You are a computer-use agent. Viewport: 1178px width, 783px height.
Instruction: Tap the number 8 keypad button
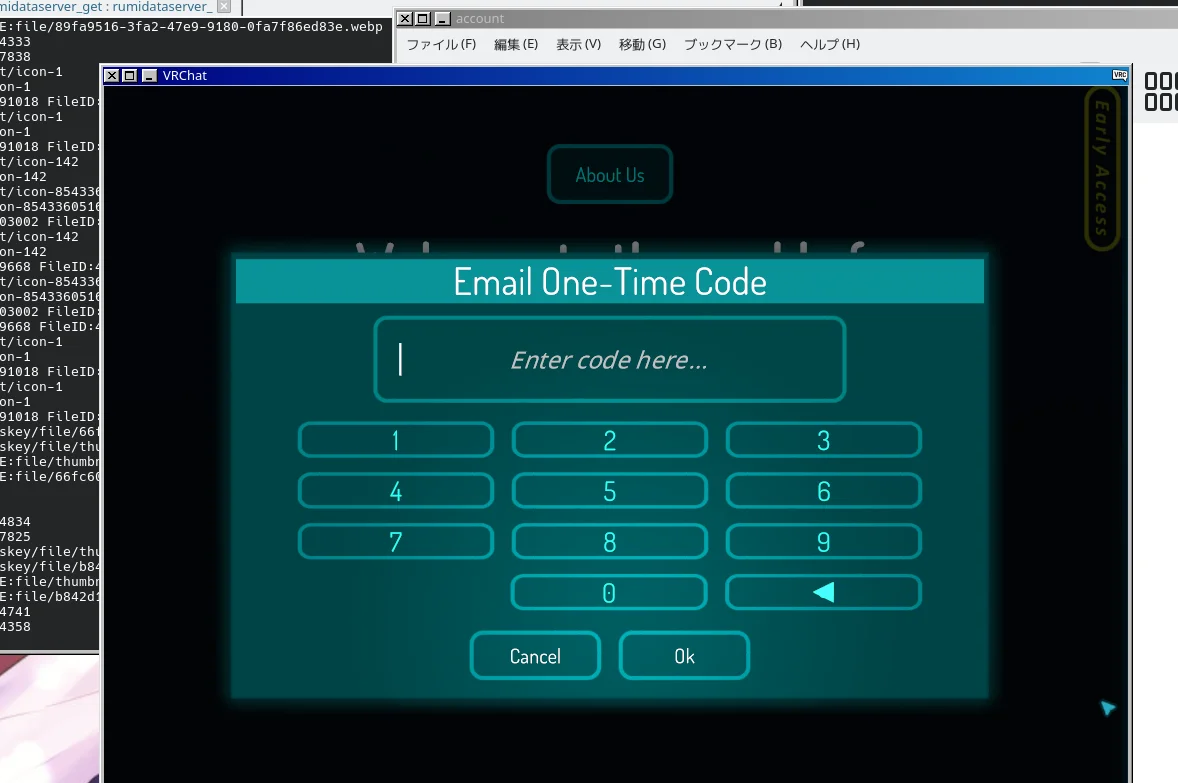609,542
